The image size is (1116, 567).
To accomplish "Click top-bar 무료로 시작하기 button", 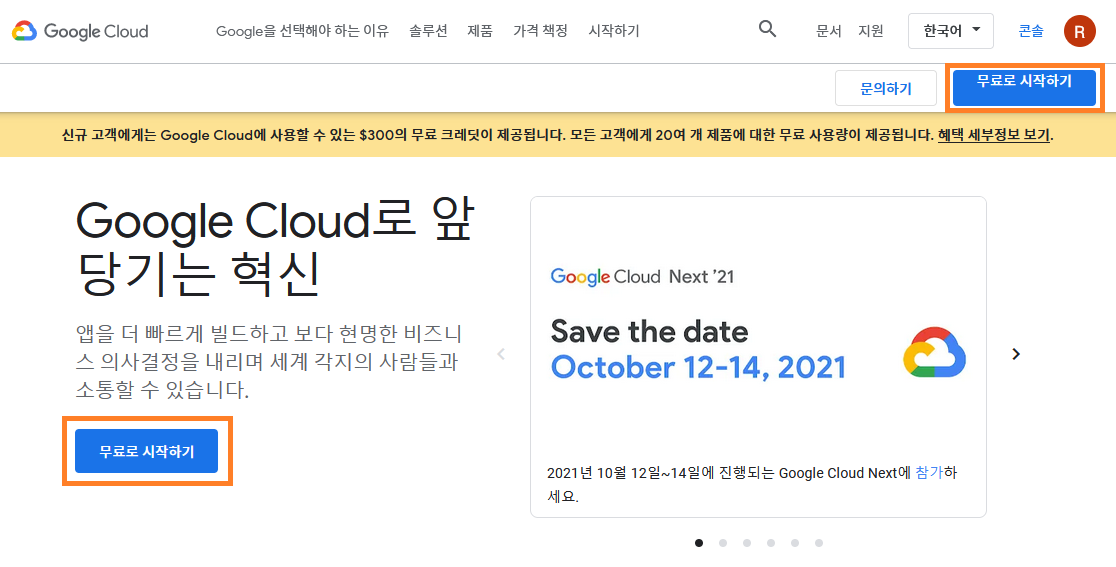I will pos(1024,88).
